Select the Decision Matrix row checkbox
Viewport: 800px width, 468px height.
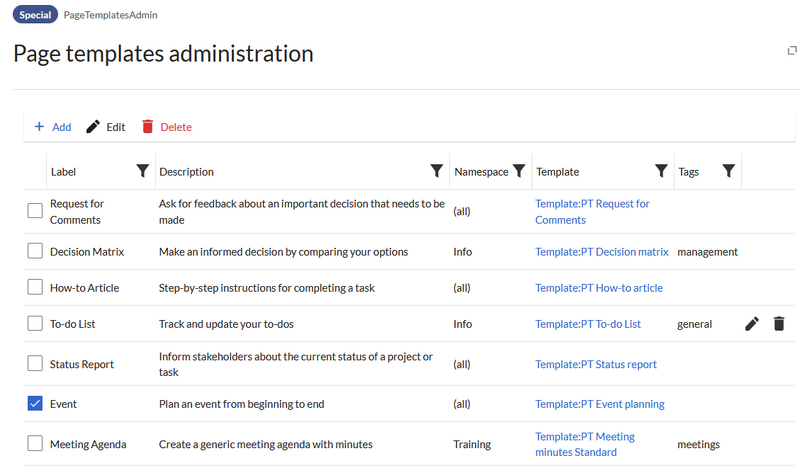click(x=35, y=252)
